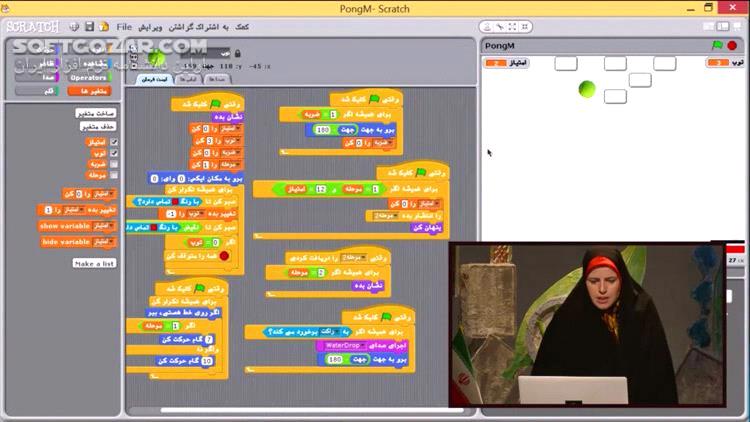Open مرحله2 dropdown in broadcast block
Image resolution: width=750 pixels, height=422 pixels.
point(386,216)
